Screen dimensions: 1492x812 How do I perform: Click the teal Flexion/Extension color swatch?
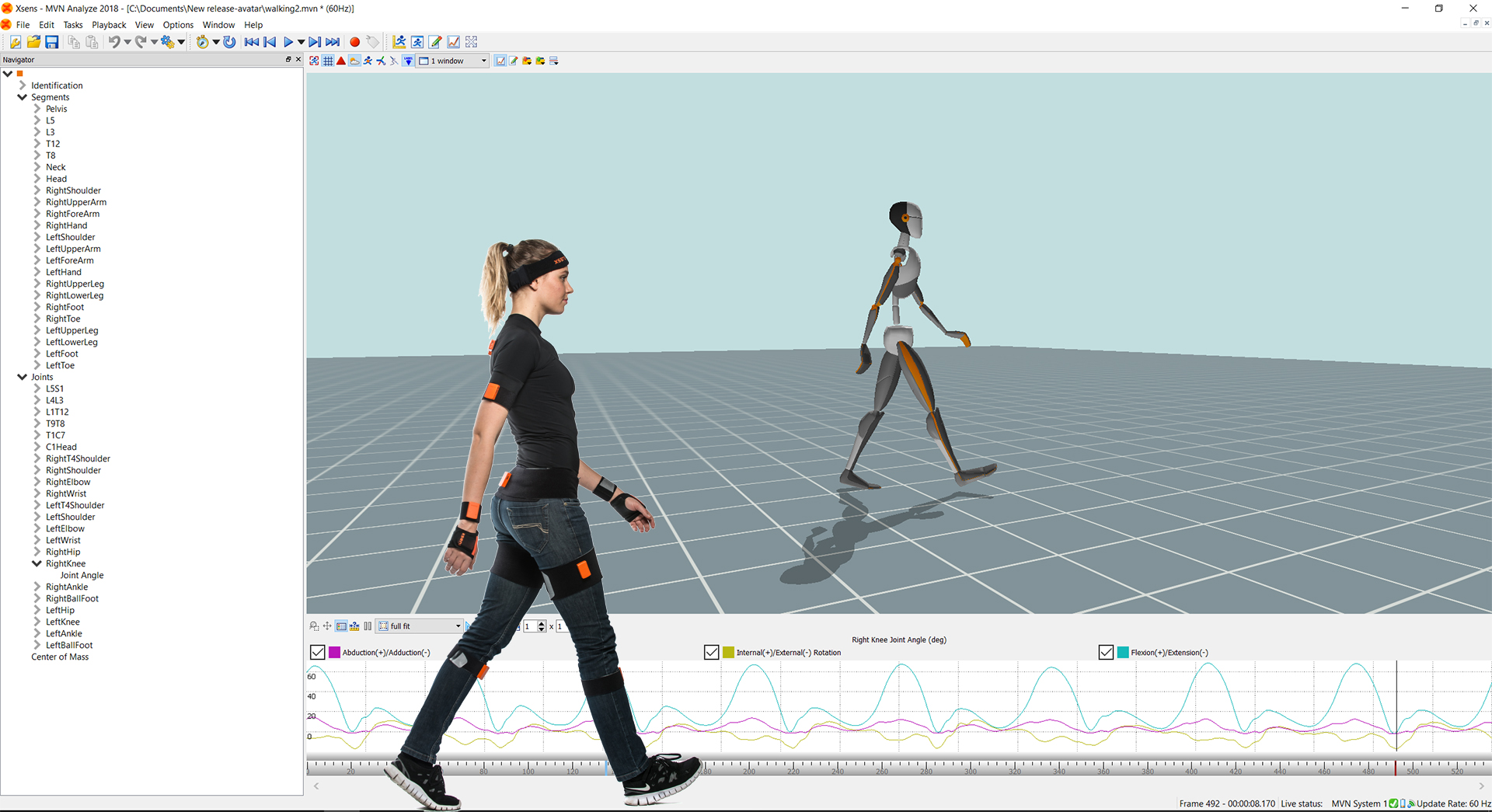tap(1123, 653)
